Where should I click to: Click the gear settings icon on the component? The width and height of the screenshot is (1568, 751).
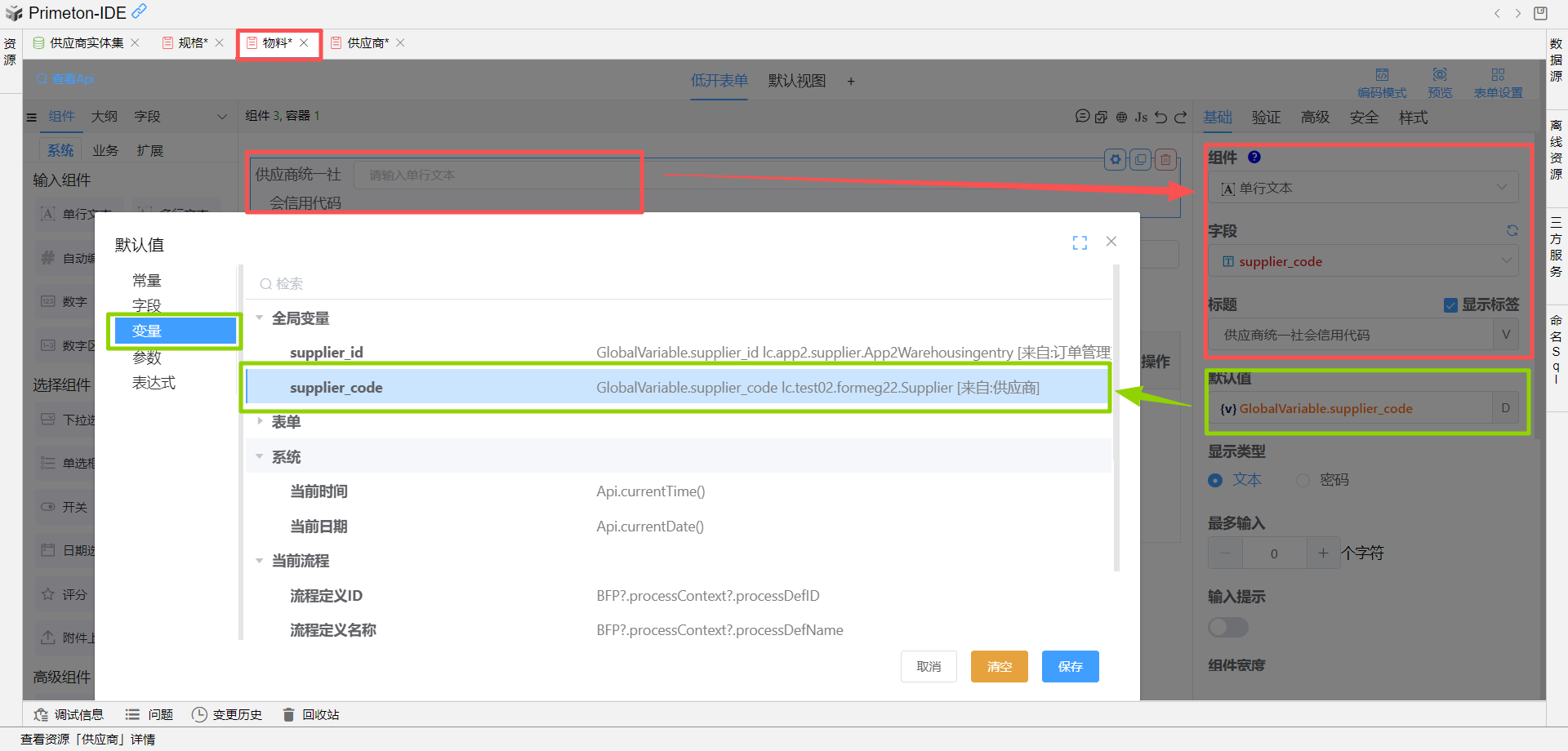click(1115, 159)
